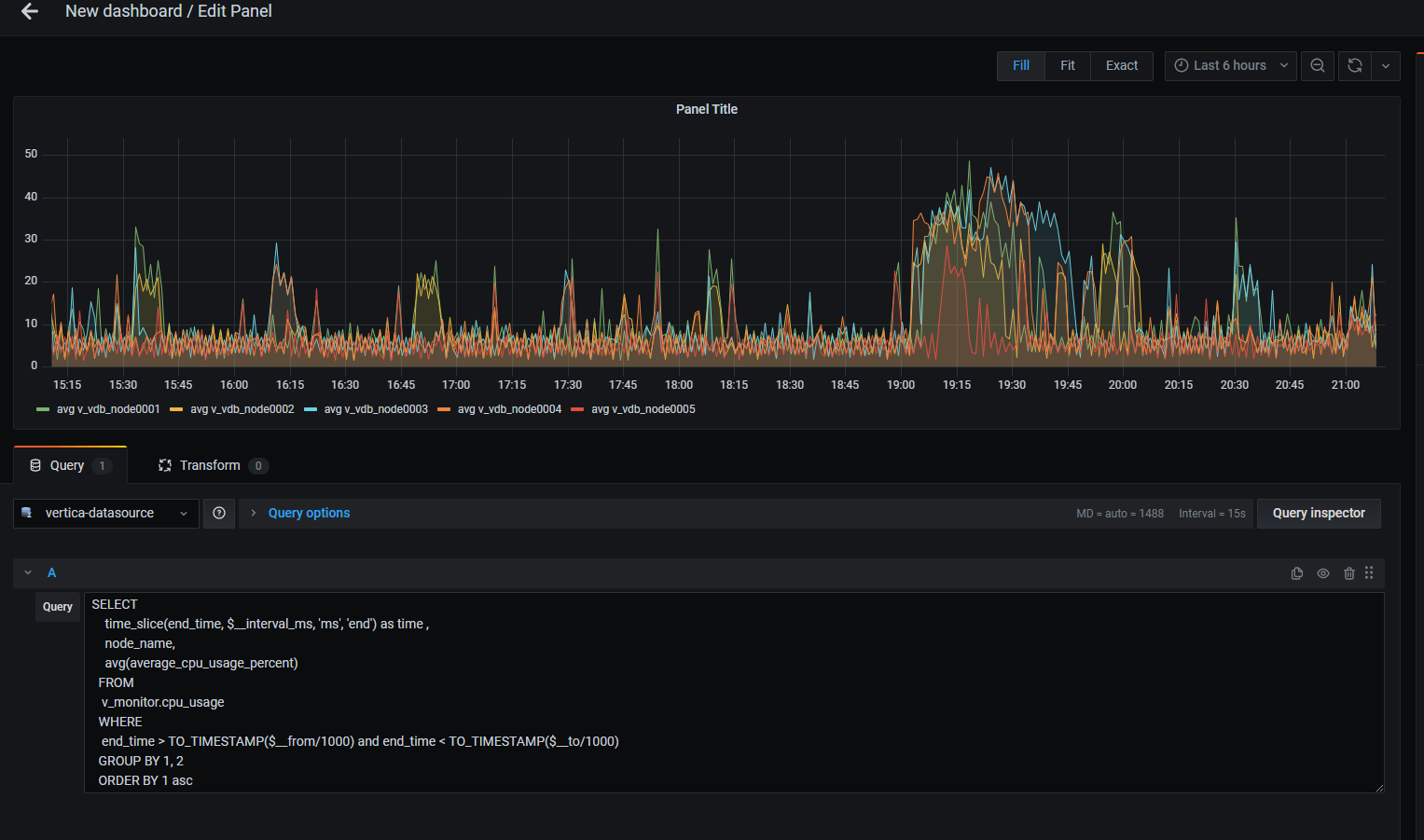Select the Fit view mode
The width and height of the screenshot is (1424, 840).
click(x=1068, y=65)
